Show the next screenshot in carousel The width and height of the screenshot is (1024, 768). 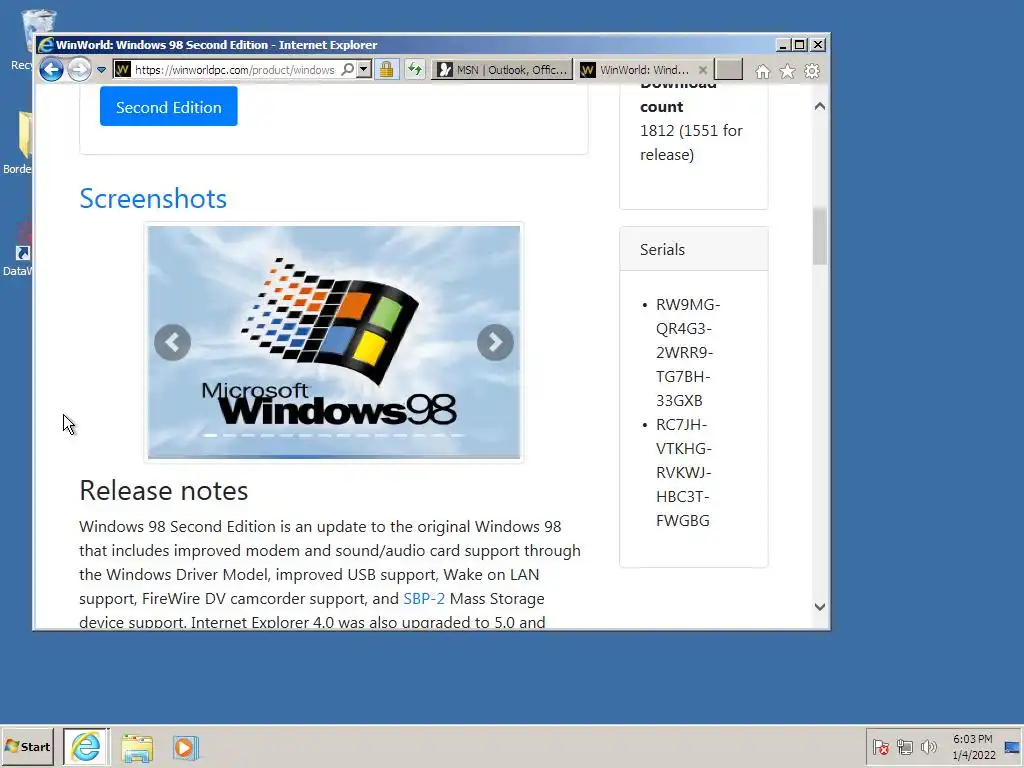[x=495, y=342]
